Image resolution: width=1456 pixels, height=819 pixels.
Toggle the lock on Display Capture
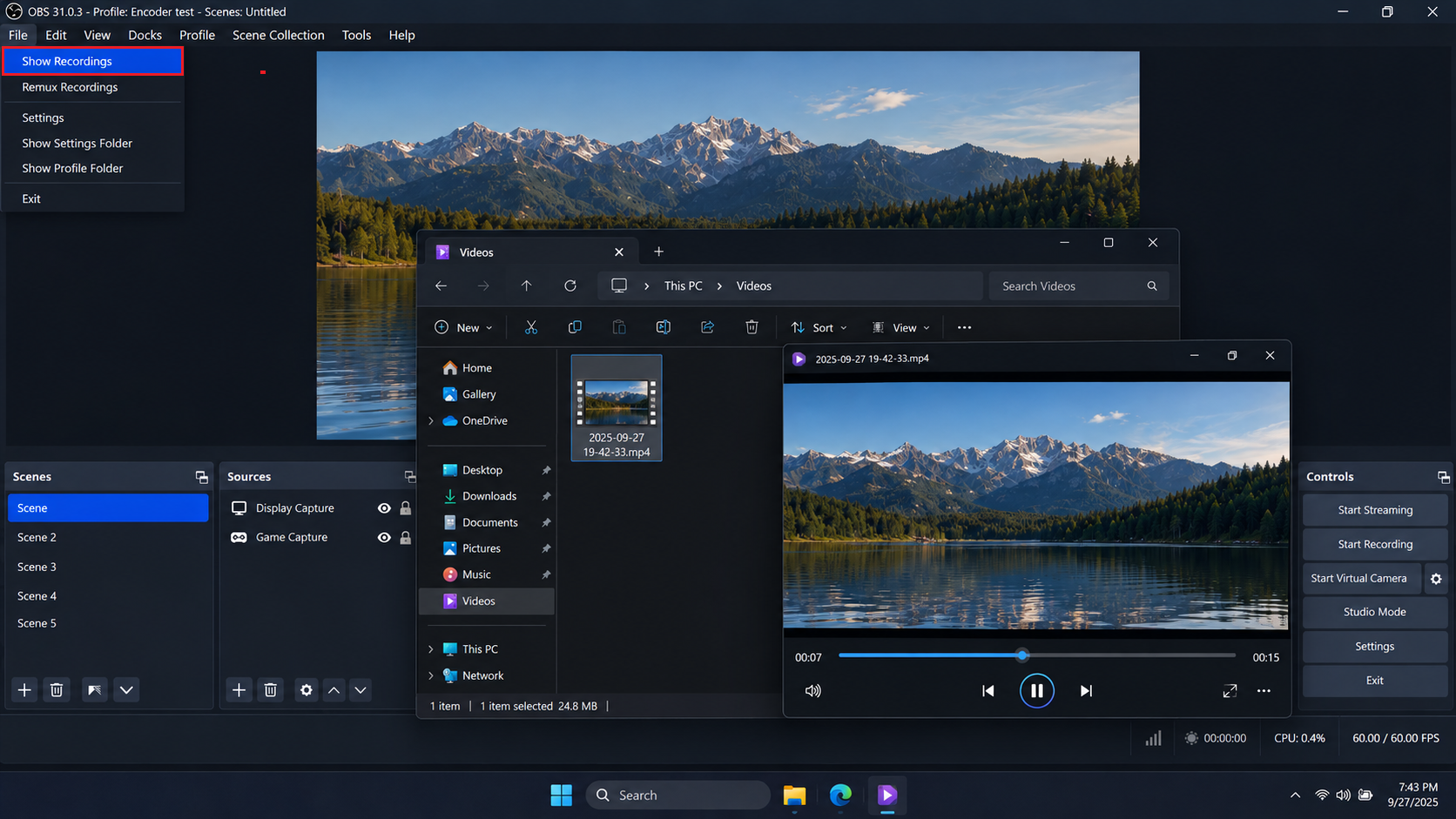coord(405,508)
